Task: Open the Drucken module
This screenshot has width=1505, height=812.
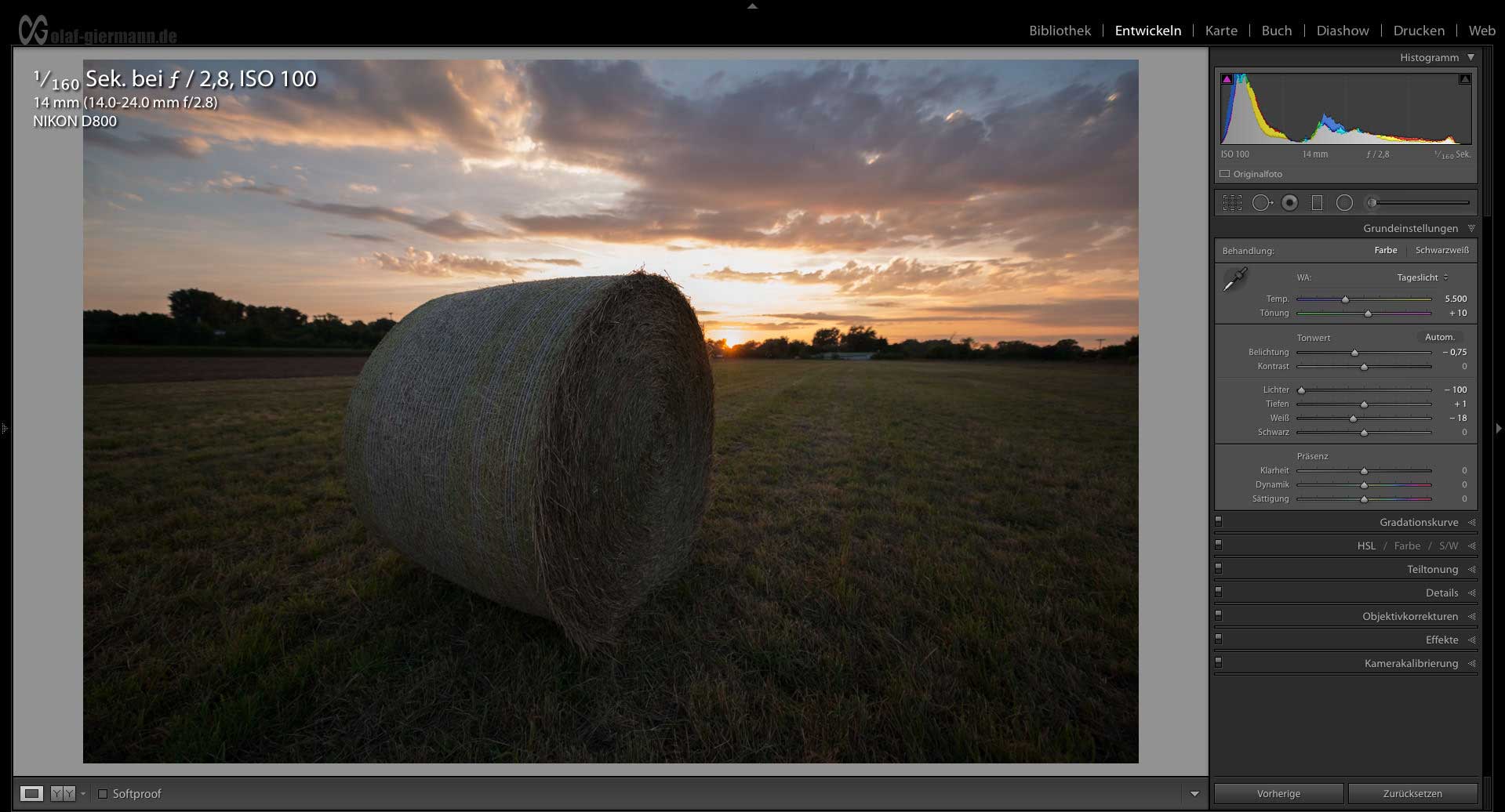Action: coord(1418,31)
